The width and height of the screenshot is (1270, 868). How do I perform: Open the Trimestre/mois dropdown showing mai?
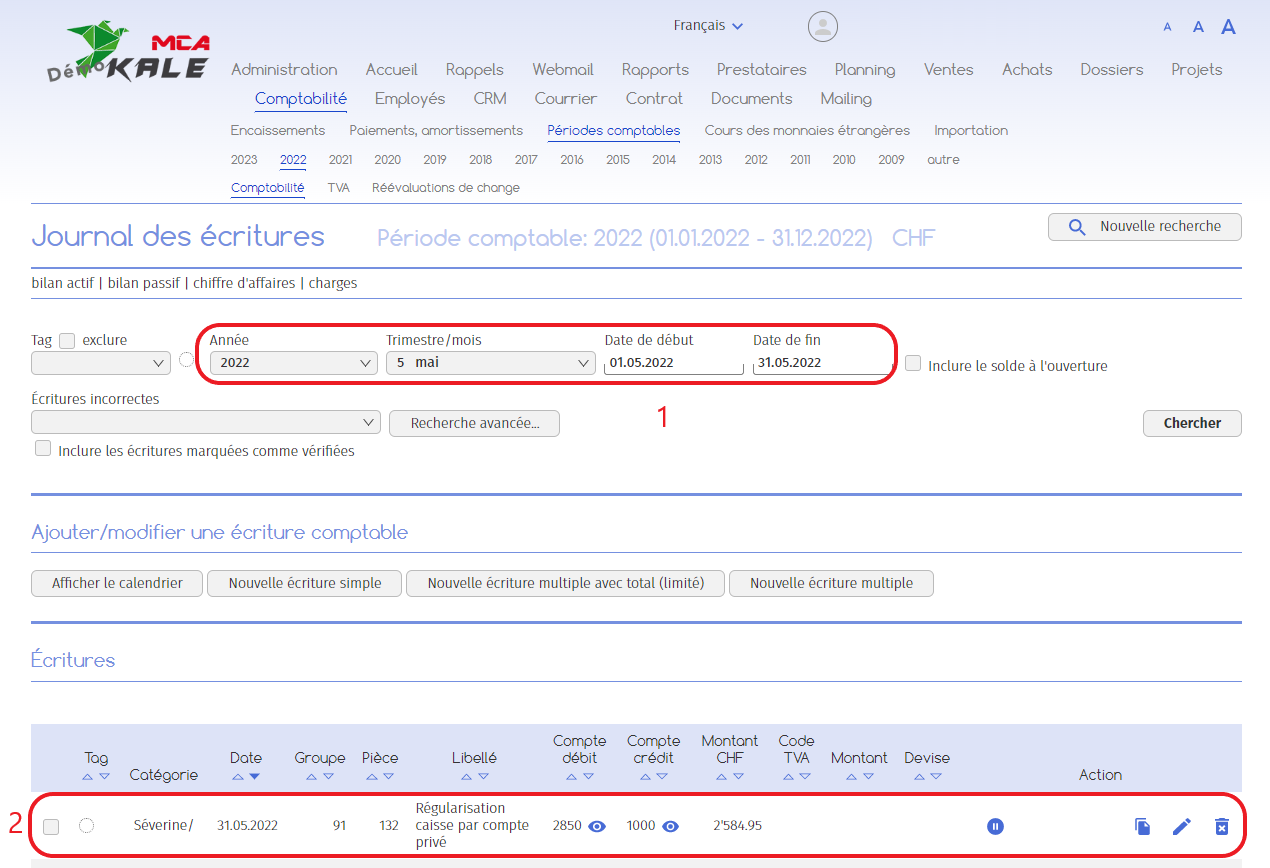[x=491, y=362]
